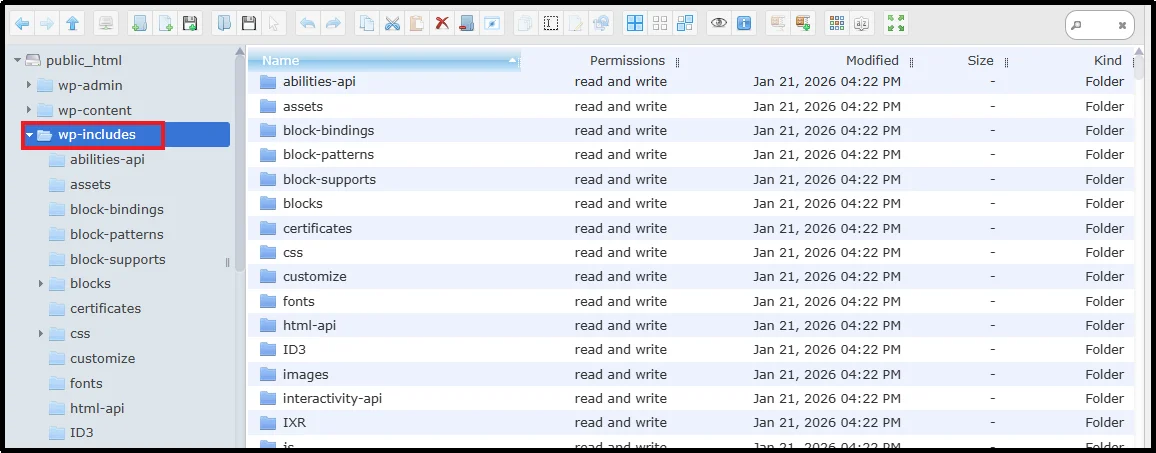Select block-bindings folder in the tree
The height and width of the screenshot is (453, 1156).
pyautogui.click(x=116, y=210)
